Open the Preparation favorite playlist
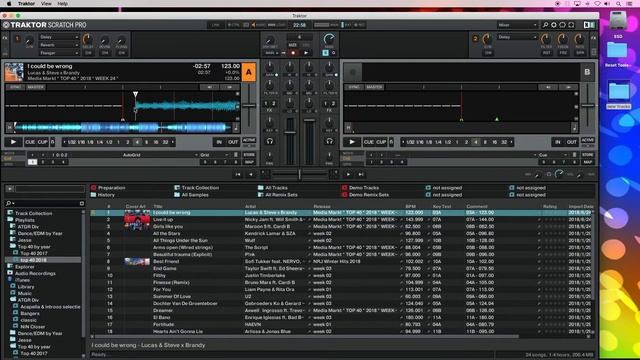 108,188
